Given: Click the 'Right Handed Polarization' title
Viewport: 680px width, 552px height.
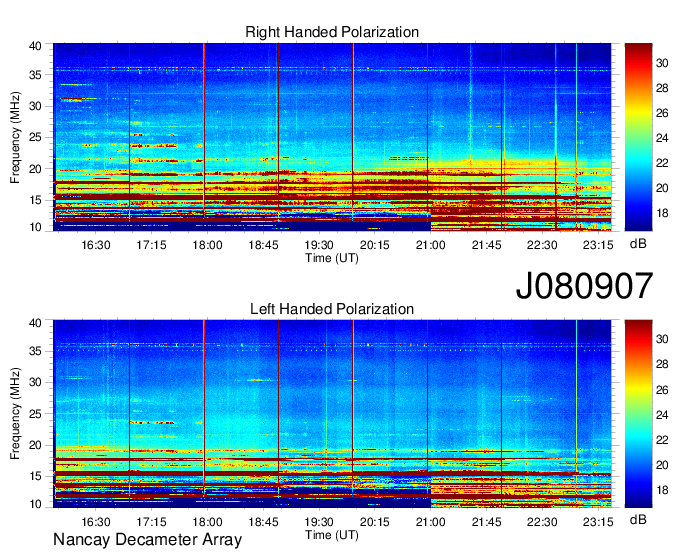Looking at the screenshot, I should [x=332, y=32].
